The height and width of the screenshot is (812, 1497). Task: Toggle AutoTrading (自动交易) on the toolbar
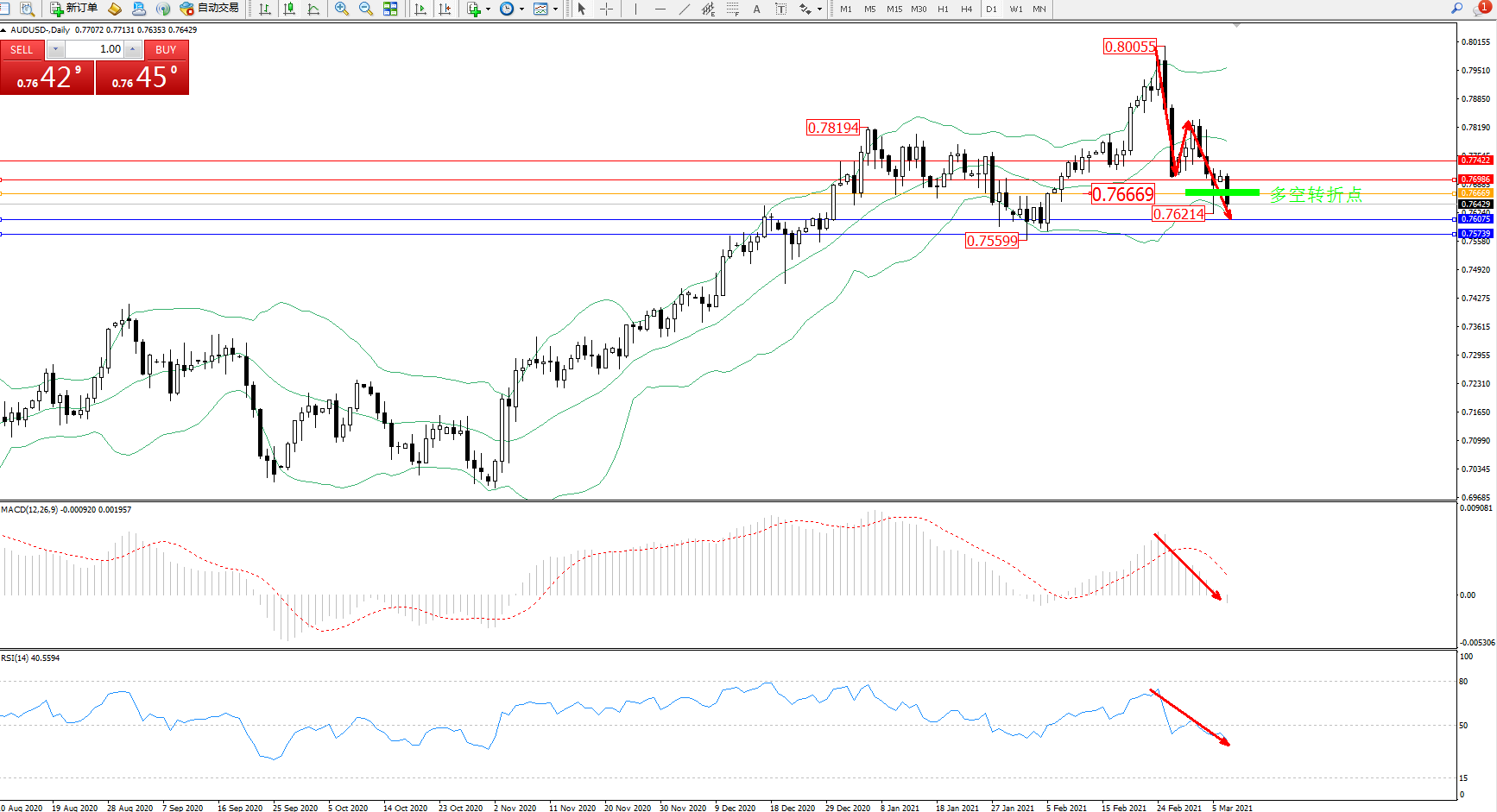point(209,9)
